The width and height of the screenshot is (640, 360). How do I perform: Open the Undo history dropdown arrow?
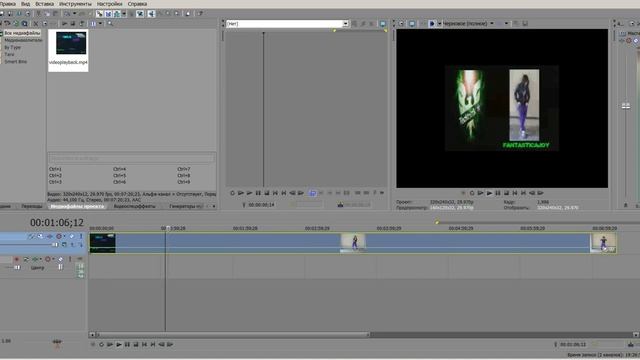[x=74, y=13]
